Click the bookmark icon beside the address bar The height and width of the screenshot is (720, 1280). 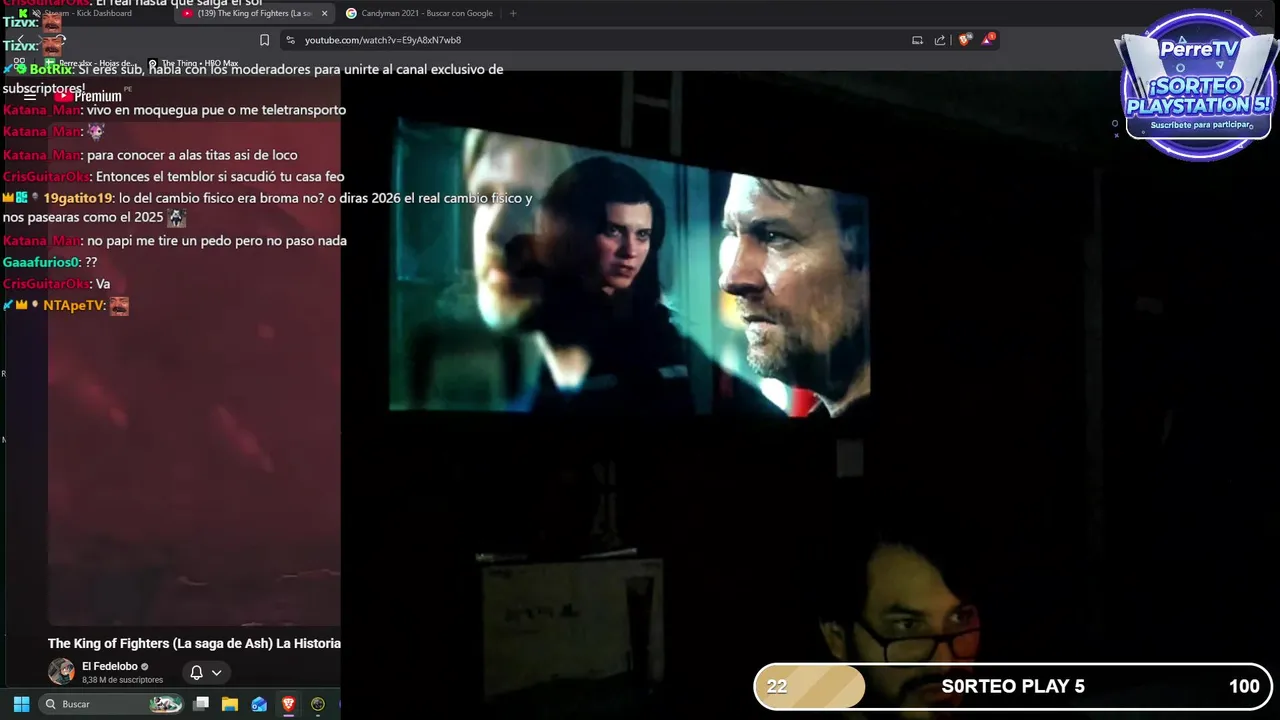264,40
